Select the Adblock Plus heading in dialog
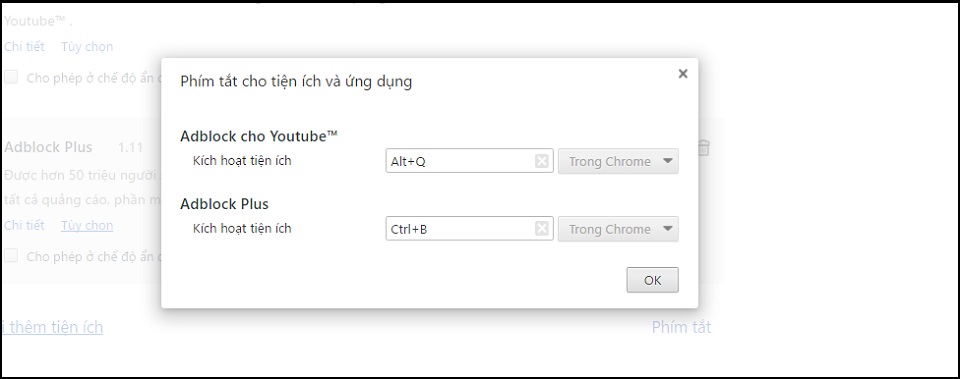The height and width of the screenshot is (379, 960). tap(224, 204)
